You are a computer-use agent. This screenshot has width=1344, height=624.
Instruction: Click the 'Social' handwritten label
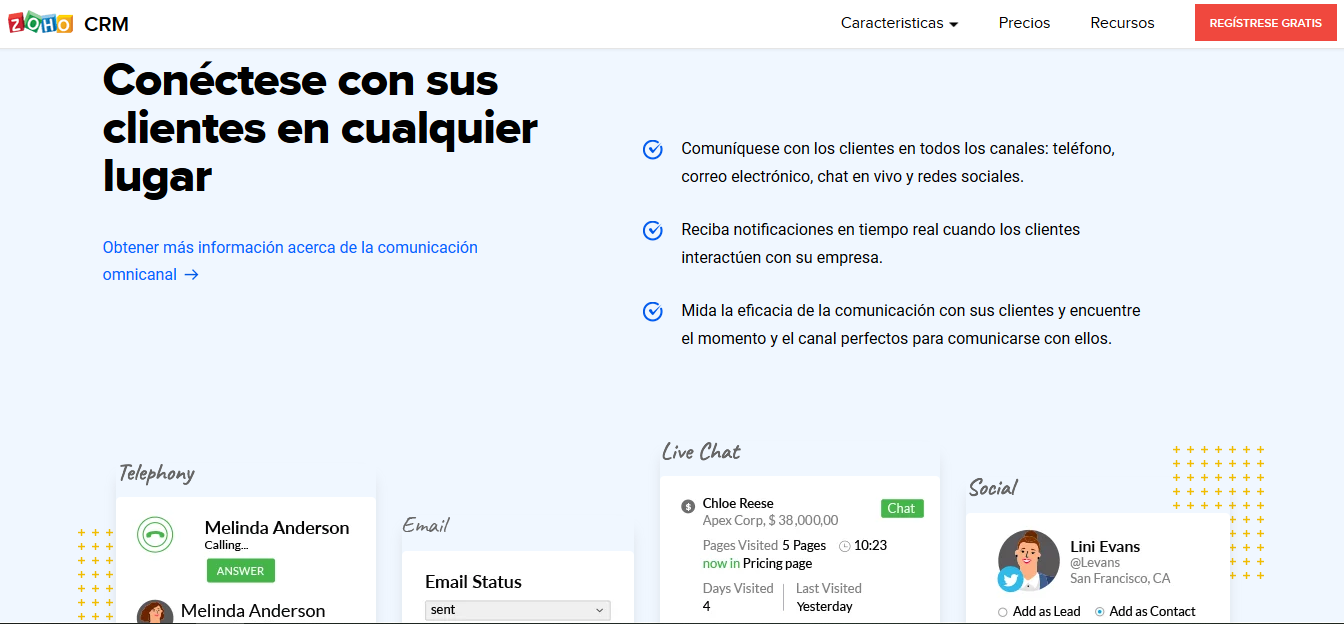[x=993, y=488]
